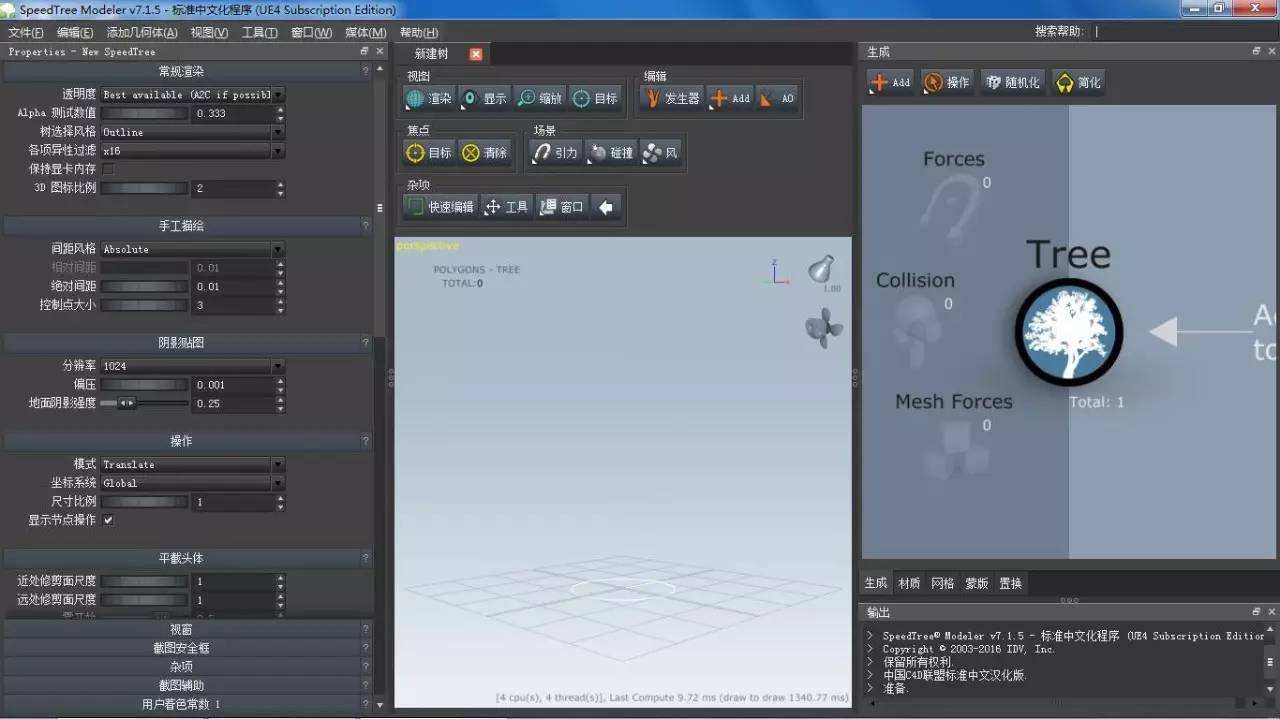1280x719 pixels.
Task: Open the 树选择风格 Outline dropdown
Action: 193,132
